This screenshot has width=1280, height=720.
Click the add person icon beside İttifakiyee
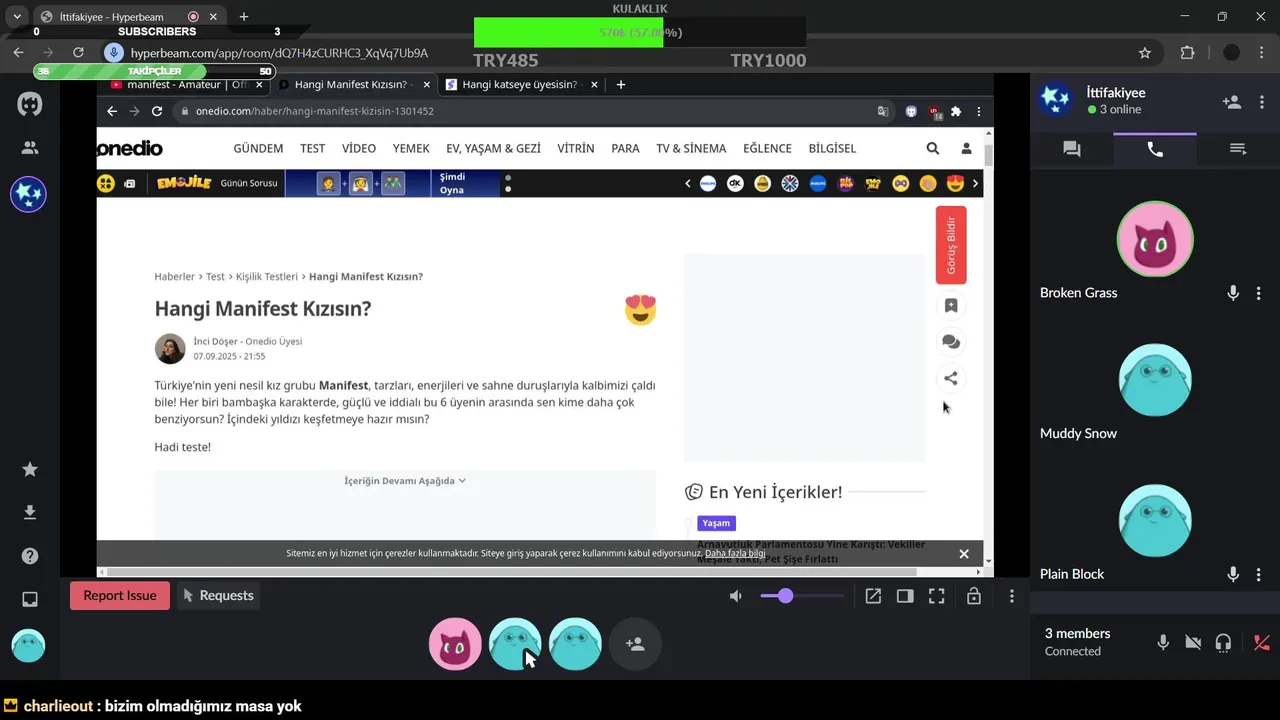[x=1232, y=102]
